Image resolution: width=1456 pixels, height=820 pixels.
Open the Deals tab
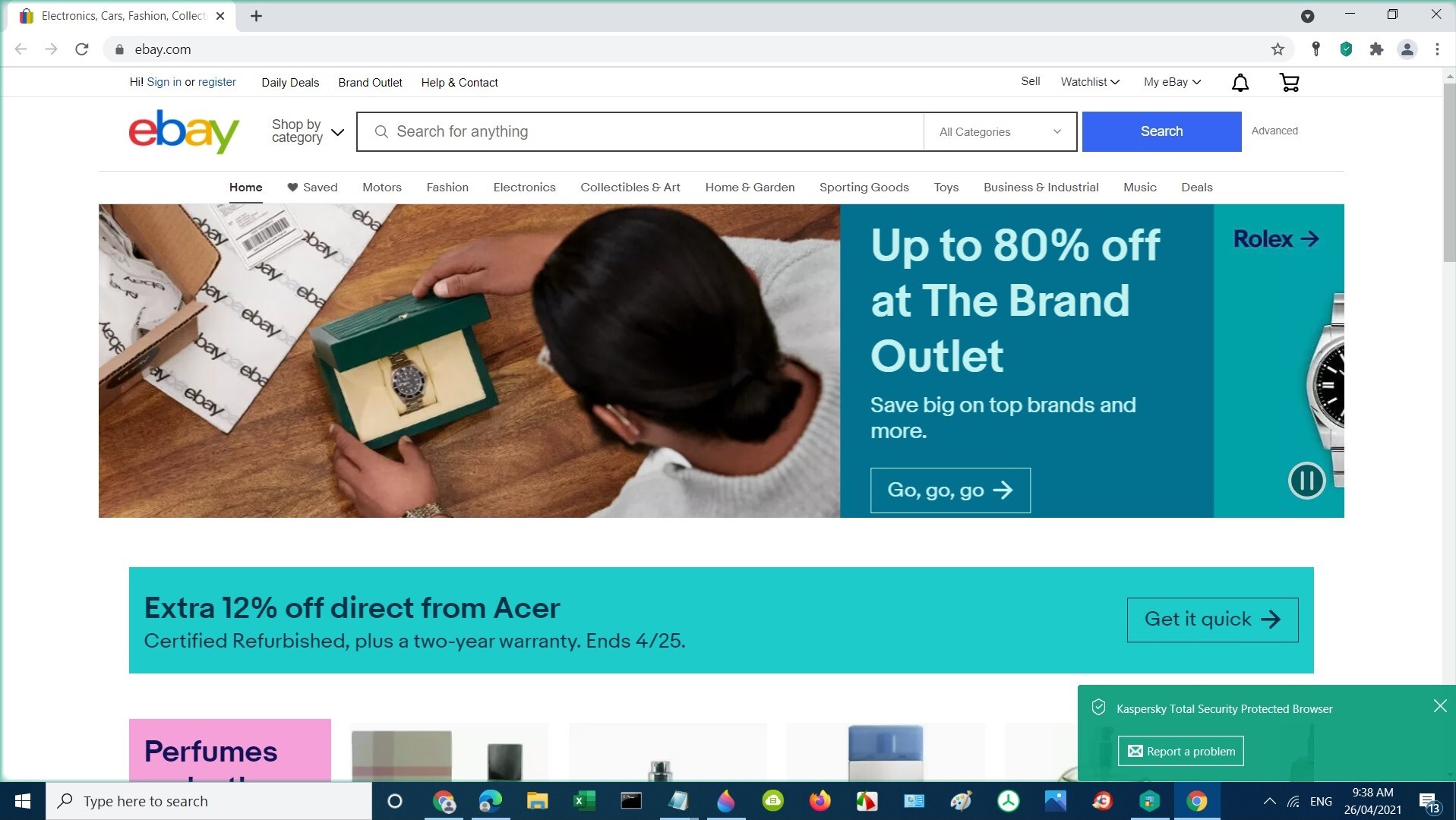[x=1196, y=188]
